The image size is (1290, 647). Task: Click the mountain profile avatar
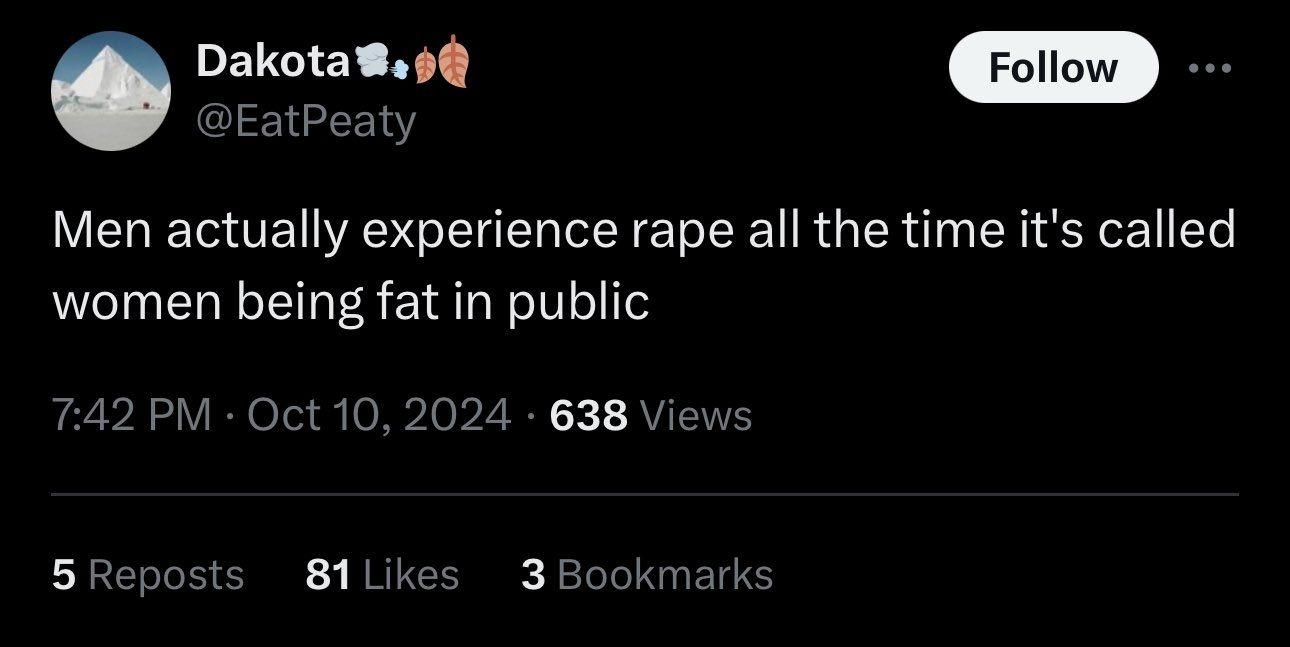point(111,92)
